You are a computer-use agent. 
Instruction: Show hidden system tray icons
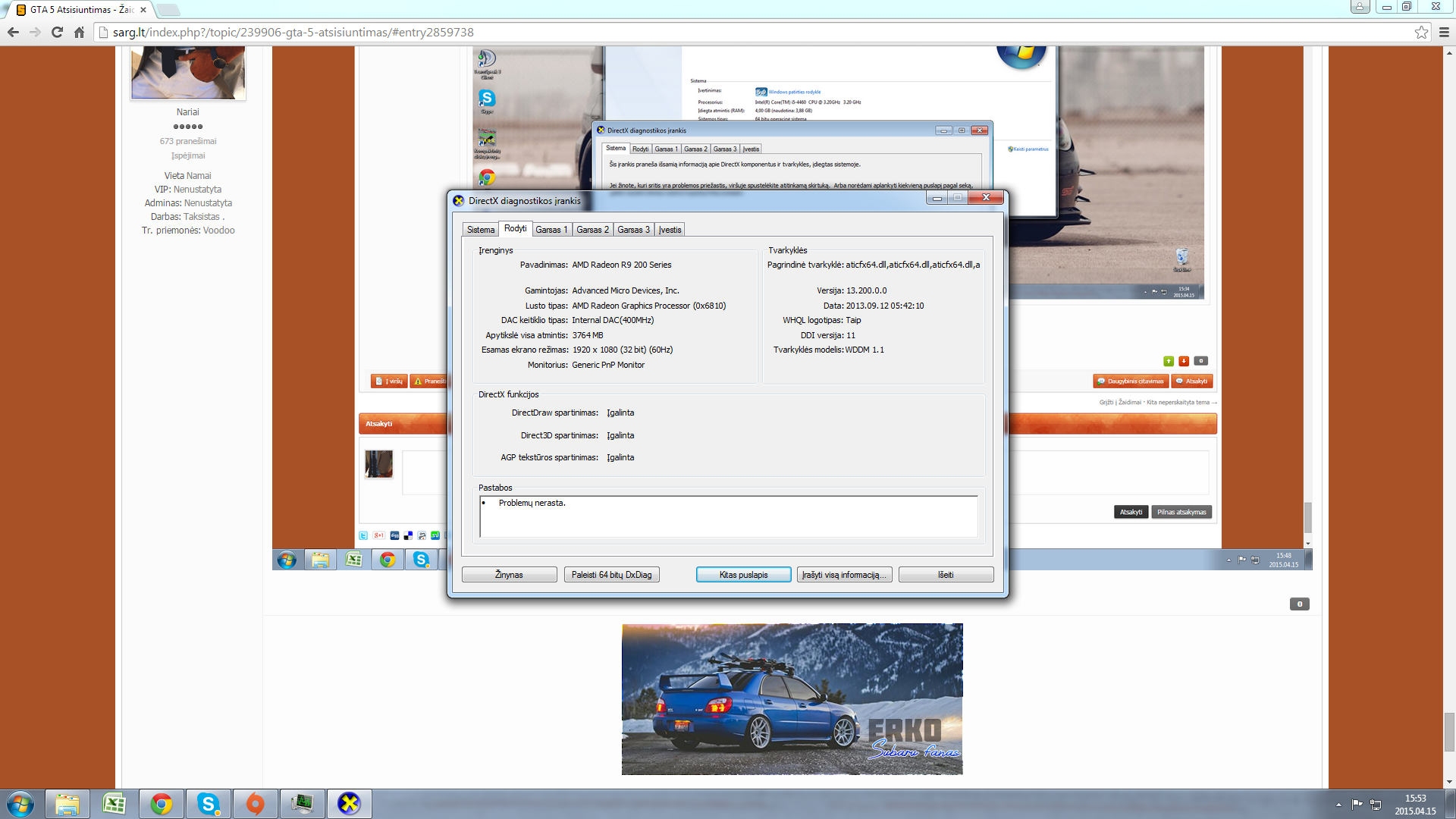click(1338, 805)
